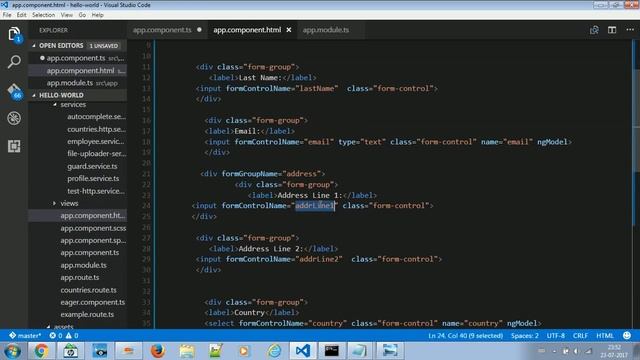The image size is (640, 360).
Task: Click the unsaved dot on app.component.ts tab
Action: click(x=199, y=29)
